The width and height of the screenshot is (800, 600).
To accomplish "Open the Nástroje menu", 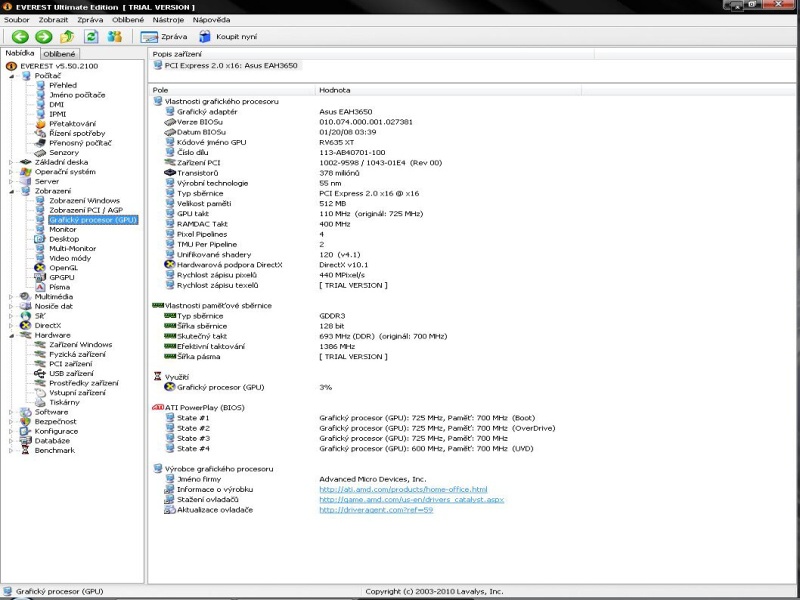I will [168, 20].
